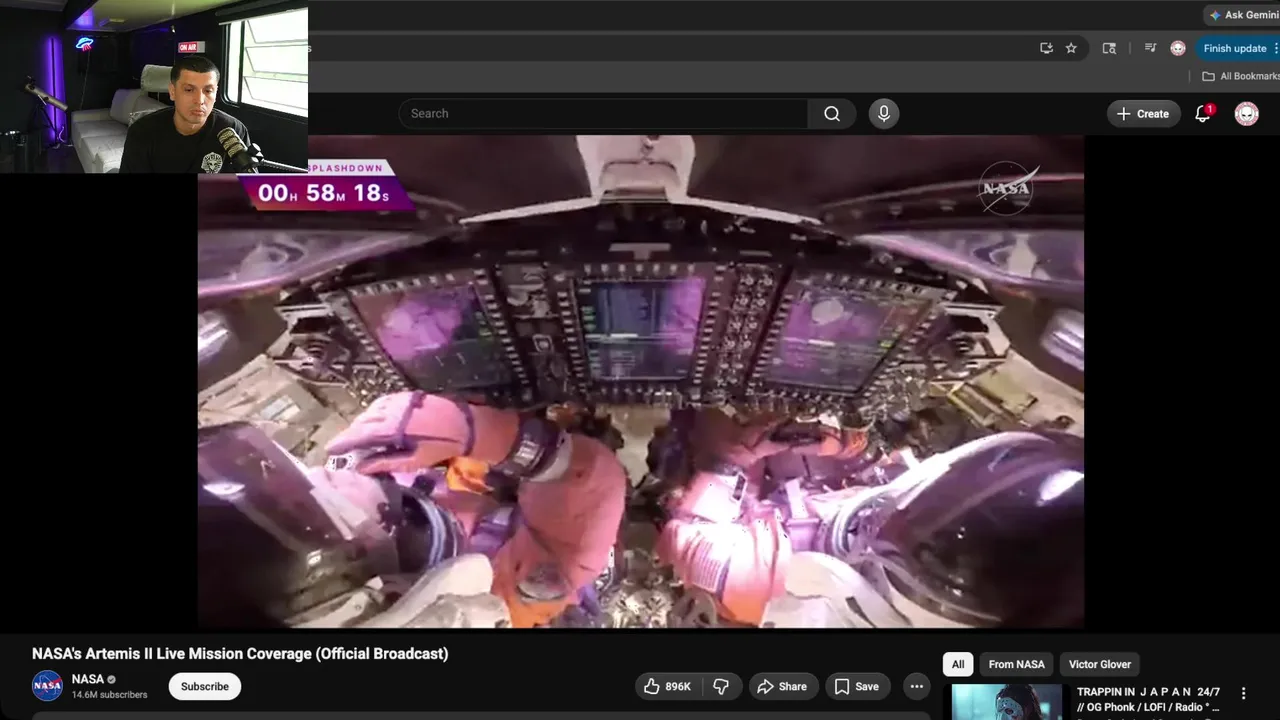Open more actions ellipsis under the video
This screenshot has height=720, width=1280.
coord(917,686)
